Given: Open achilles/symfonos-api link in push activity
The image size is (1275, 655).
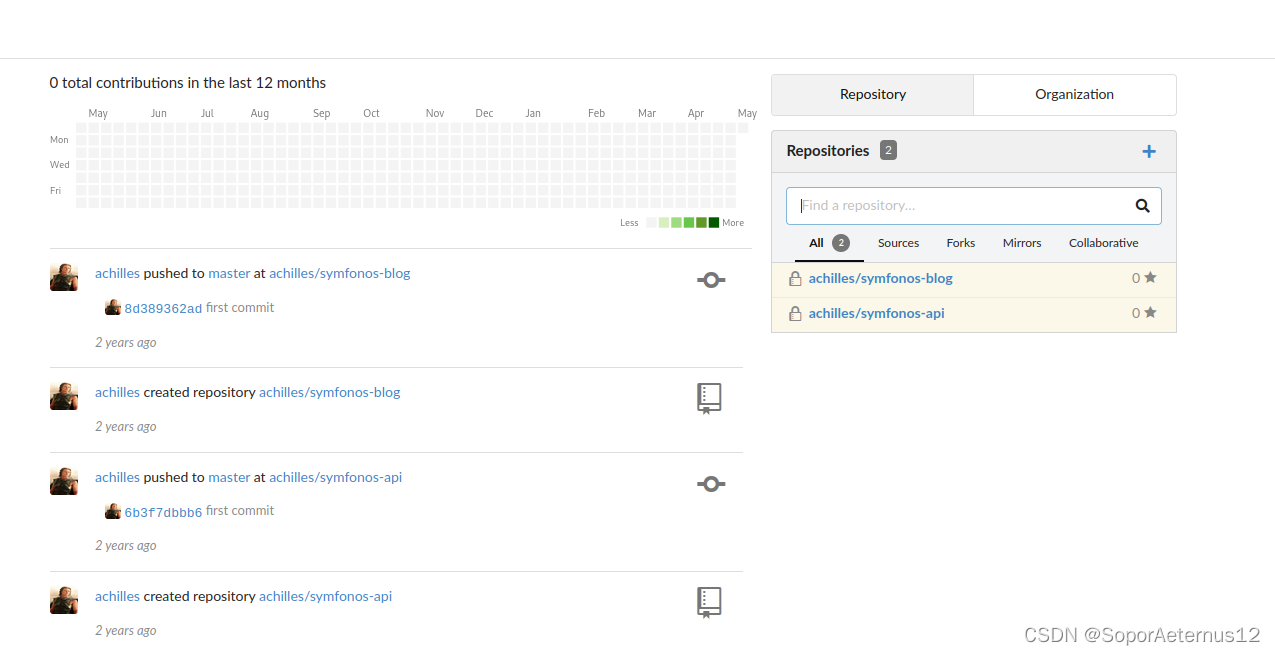Looking at the screenshot, I should 336,477.
